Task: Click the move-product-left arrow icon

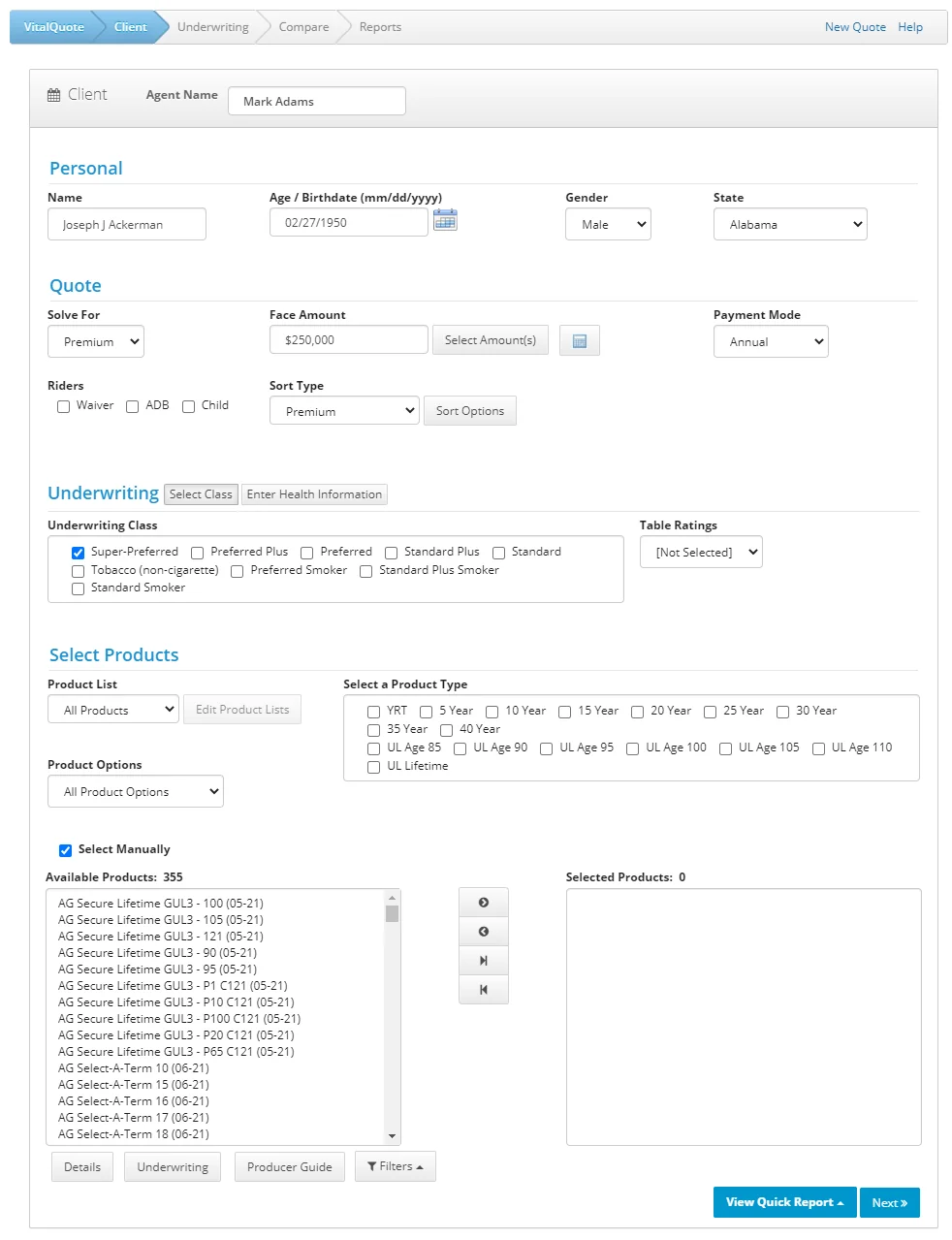Action: (x=483, y=931)
